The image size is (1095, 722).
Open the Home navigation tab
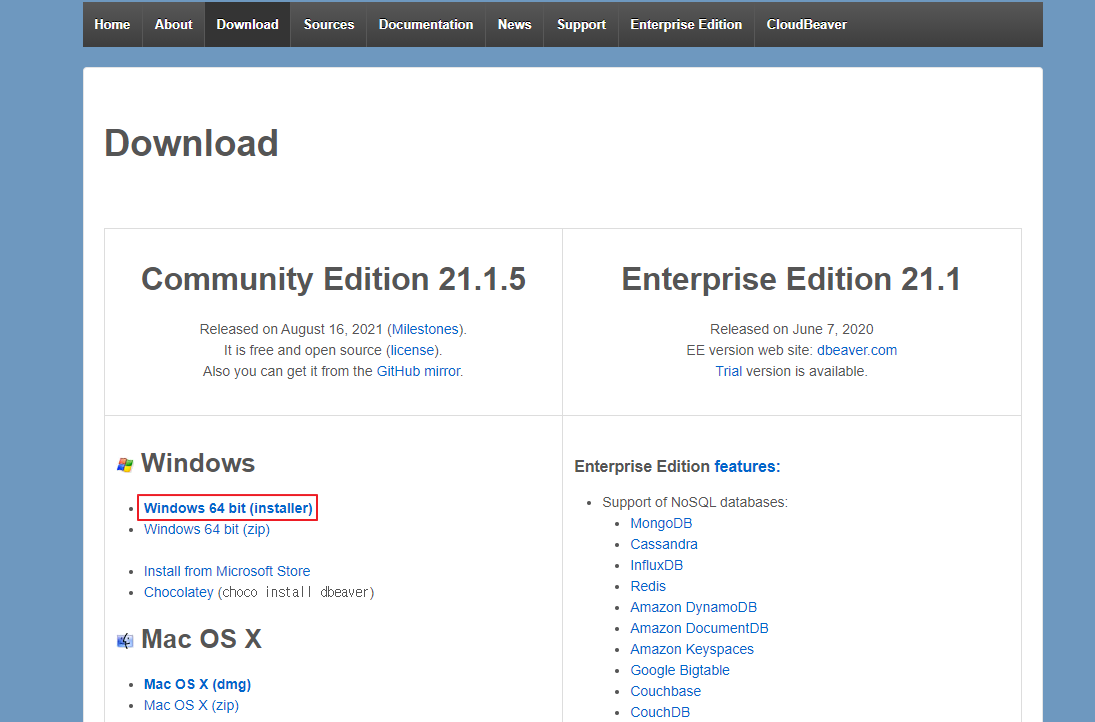pos(112,24)
